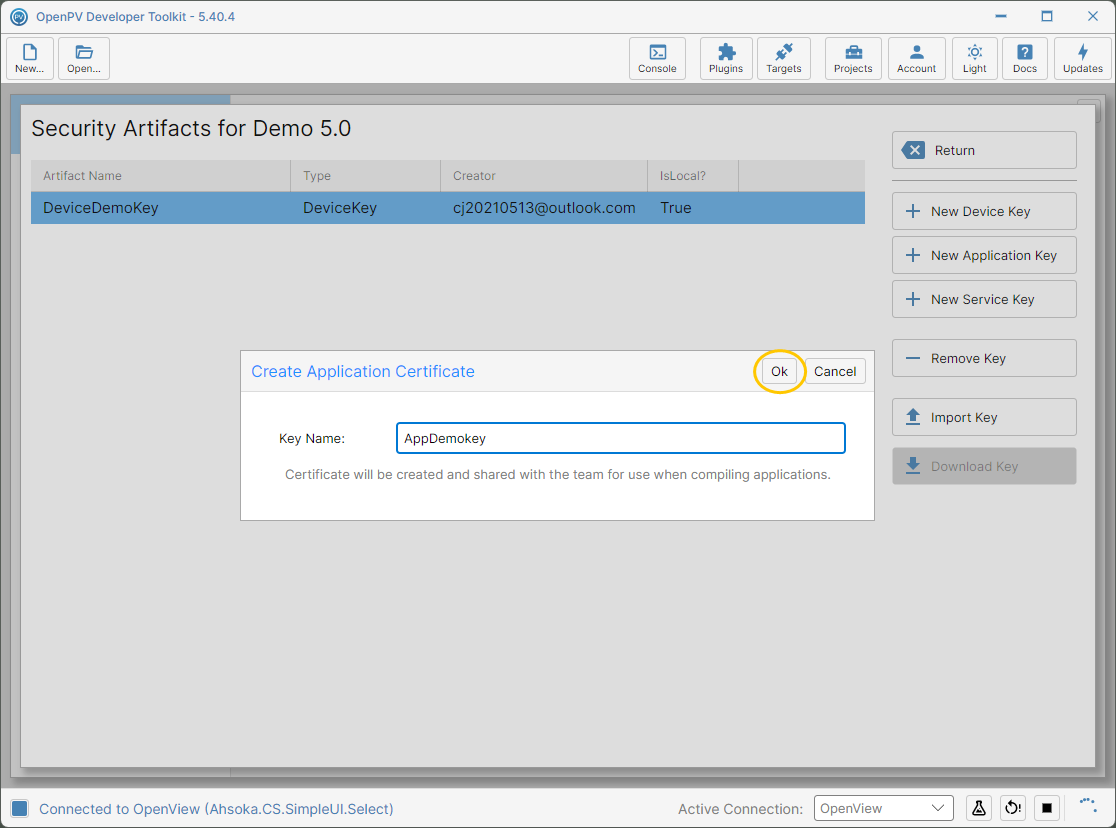Open the Projects briefcase icon

pyautogui.click(x=853, y=58)
